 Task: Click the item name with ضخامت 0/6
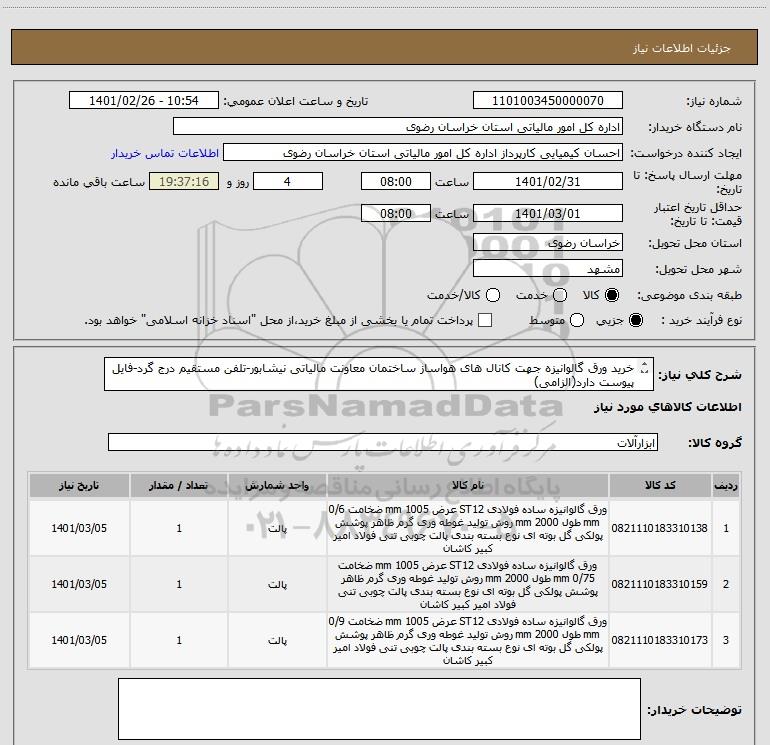(468, 528)
